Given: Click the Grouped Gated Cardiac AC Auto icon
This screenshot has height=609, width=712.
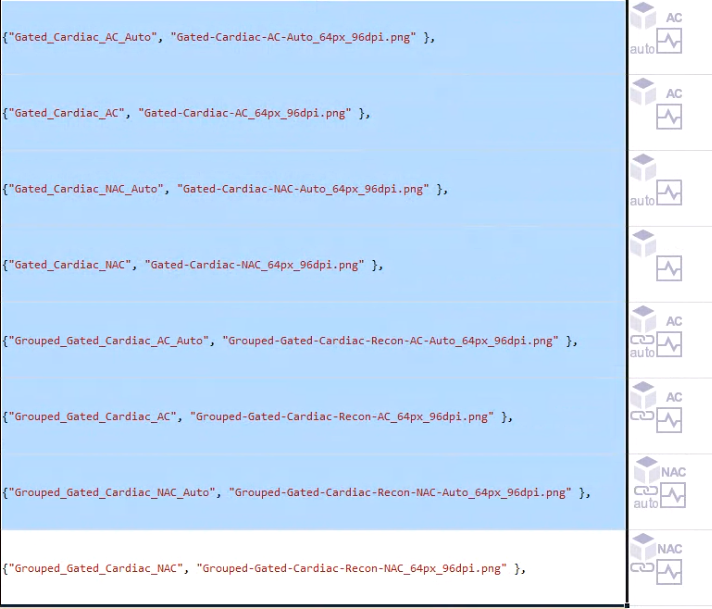Looking at the screenshot, I should 656,332.
